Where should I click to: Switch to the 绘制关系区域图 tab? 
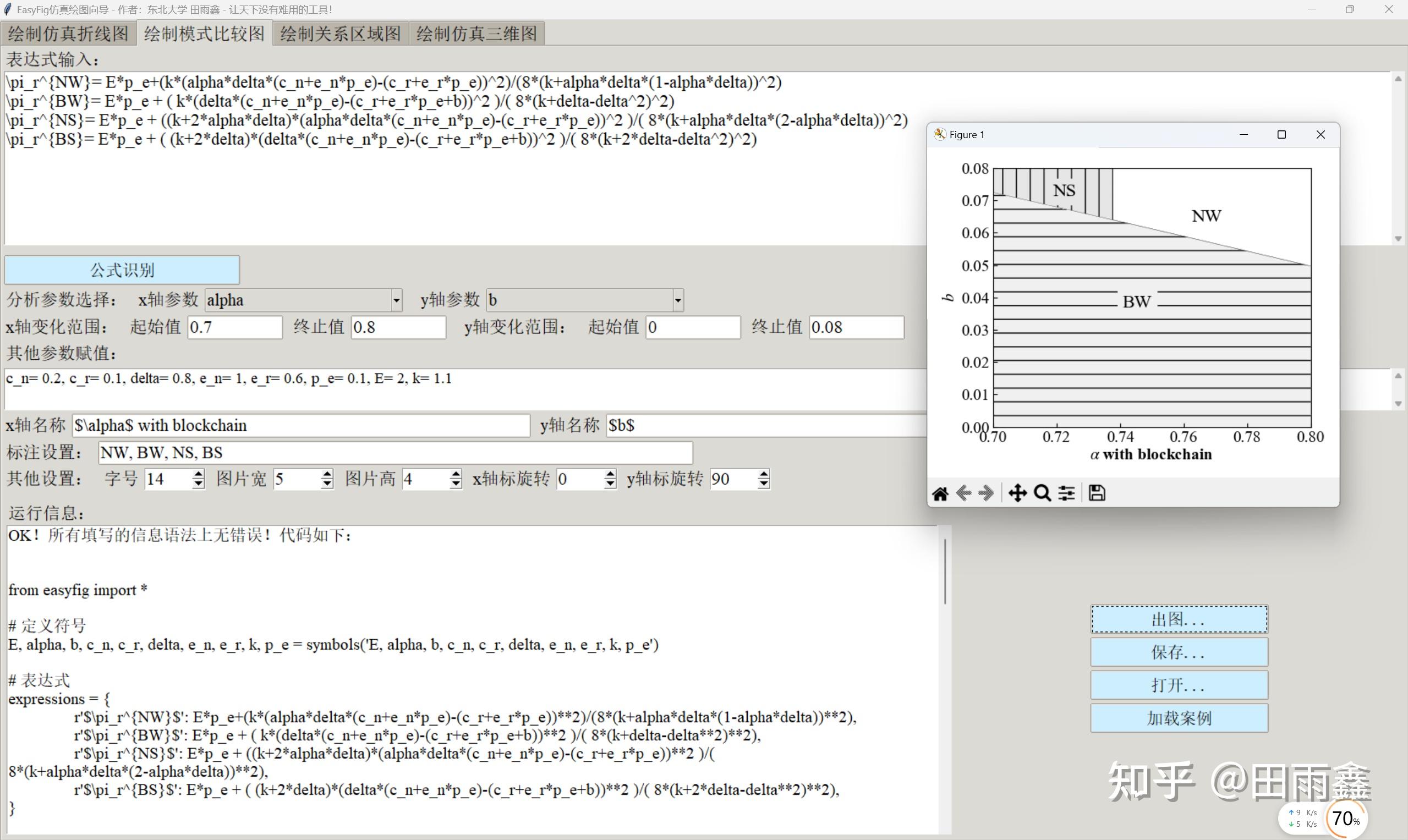coord(339,34)
